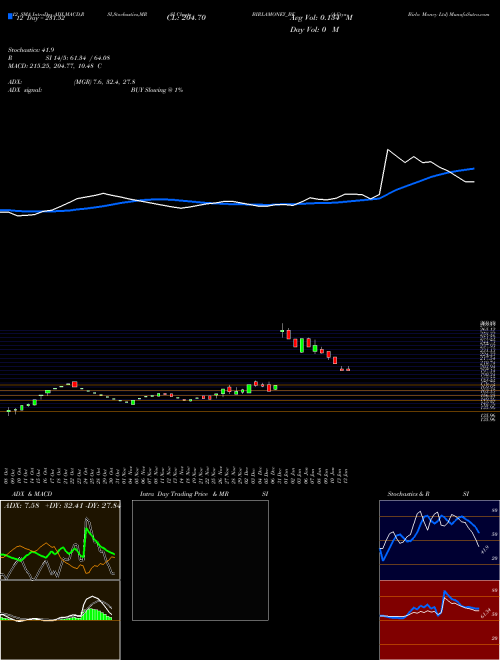500x660 pixels.
Task: Click the "ADX & MACD" panel title
Action: 30,494
